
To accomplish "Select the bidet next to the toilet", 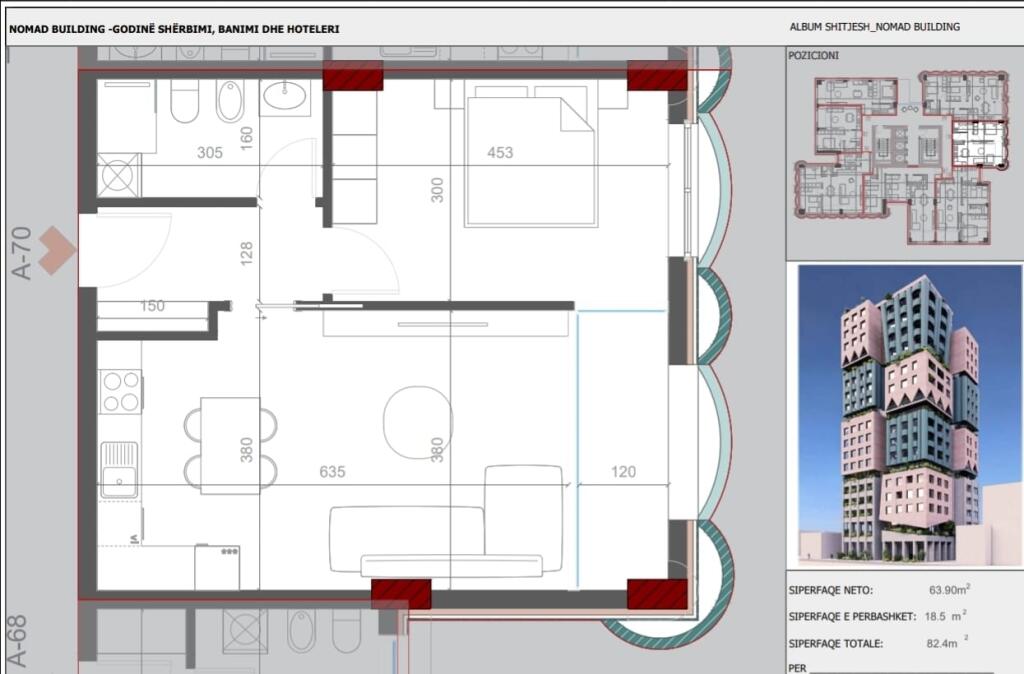I will click(230, 101).
